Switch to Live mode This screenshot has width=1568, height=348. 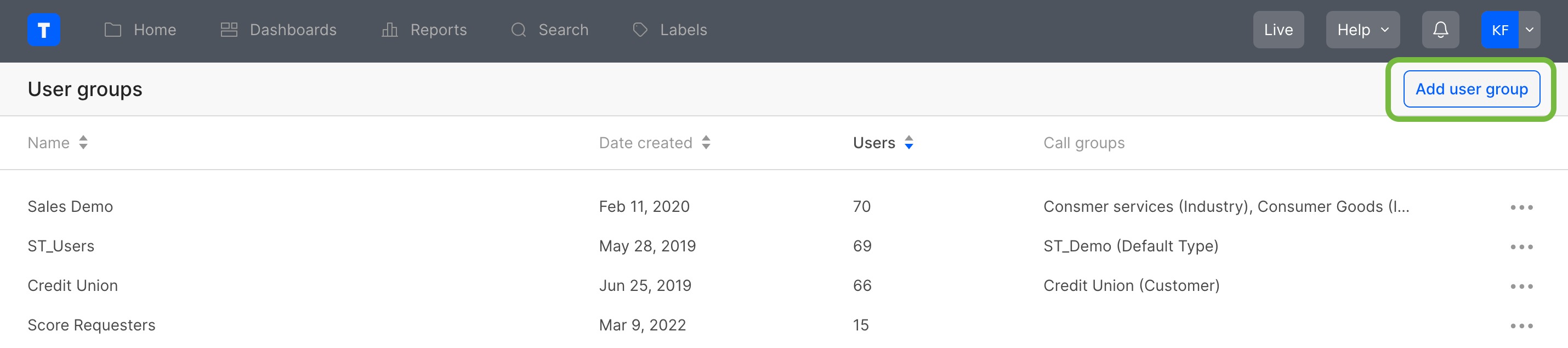(x=1279, y=29)
